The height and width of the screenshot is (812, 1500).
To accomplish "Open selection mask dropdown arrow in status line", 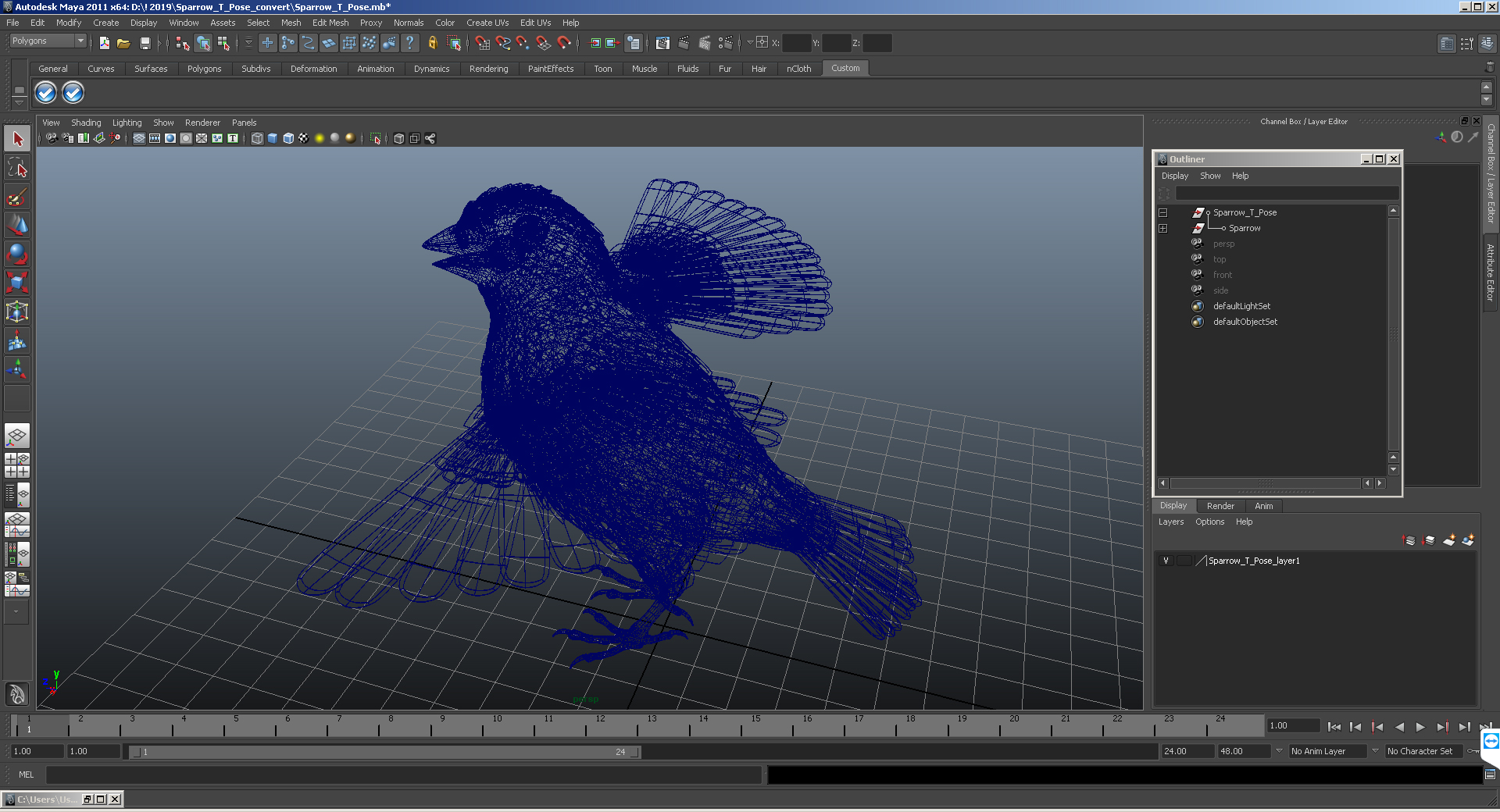I will click(248, 43).
